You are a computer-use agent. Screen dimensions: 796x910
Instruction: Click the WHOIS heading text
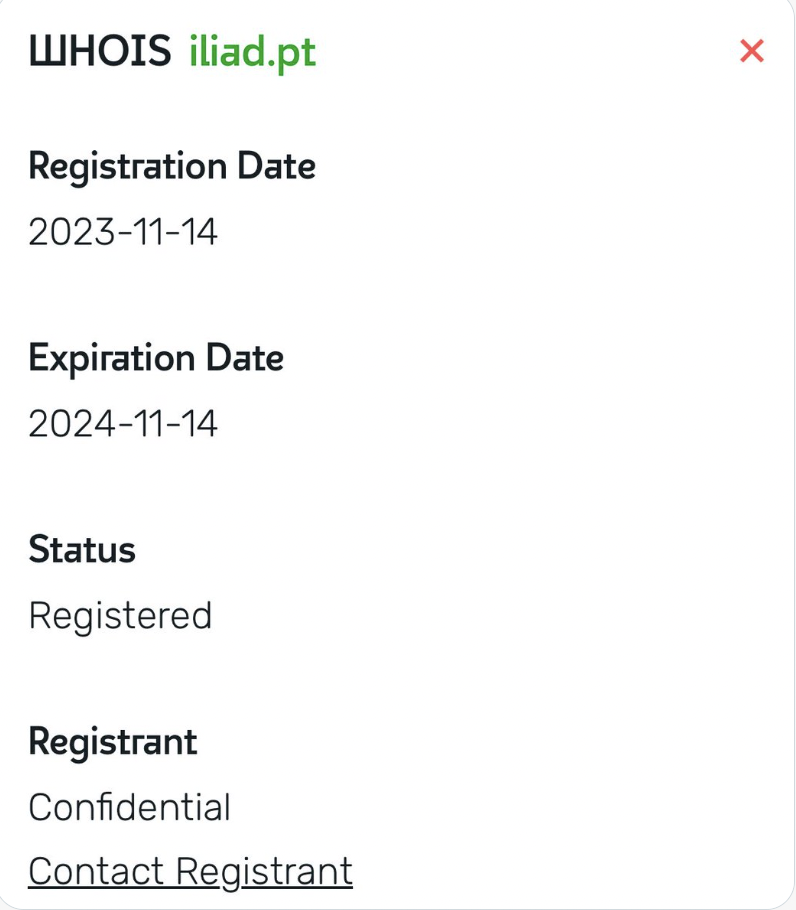coord(100,52)
